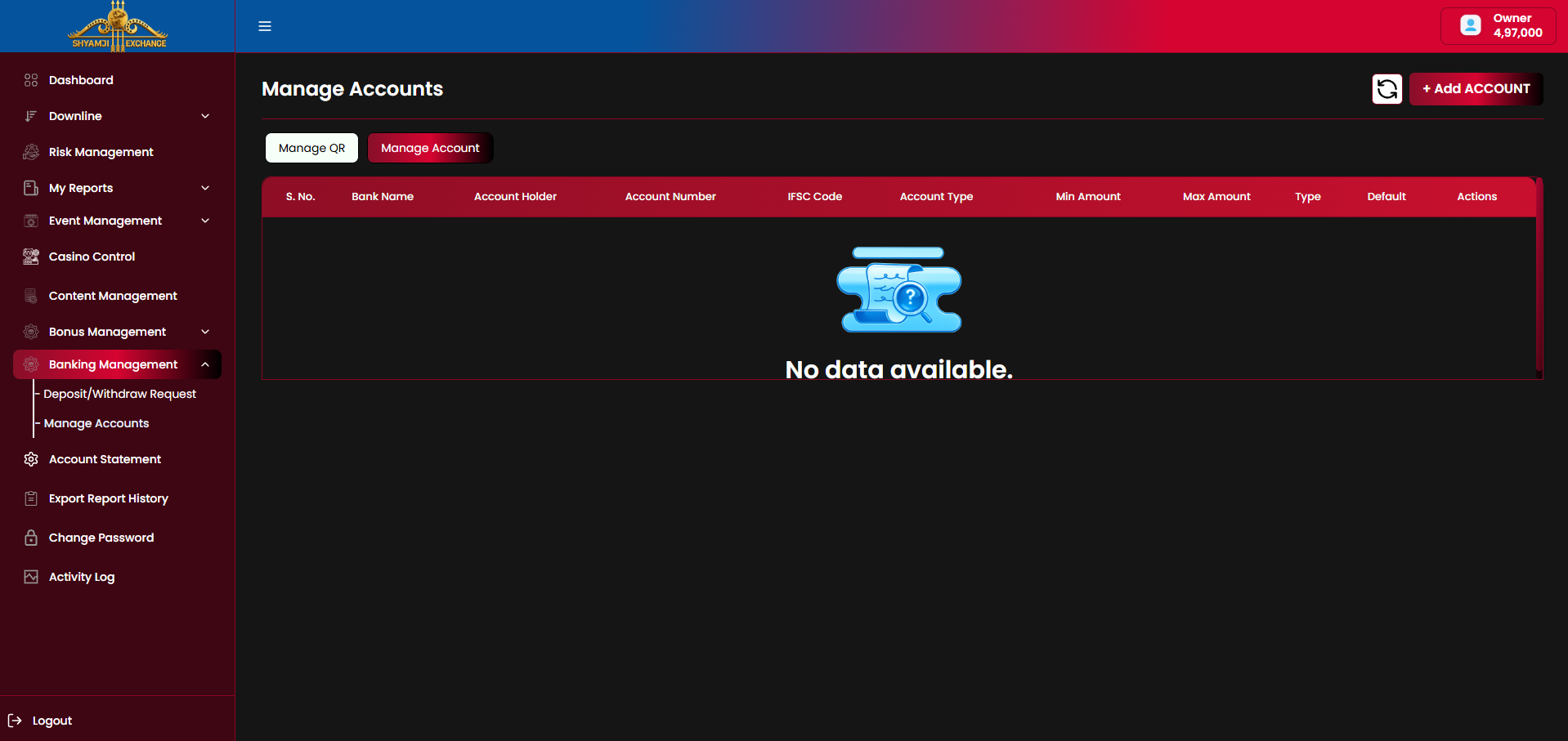
Task: Click the Min Amount column header
Action: pos(1088,197)
